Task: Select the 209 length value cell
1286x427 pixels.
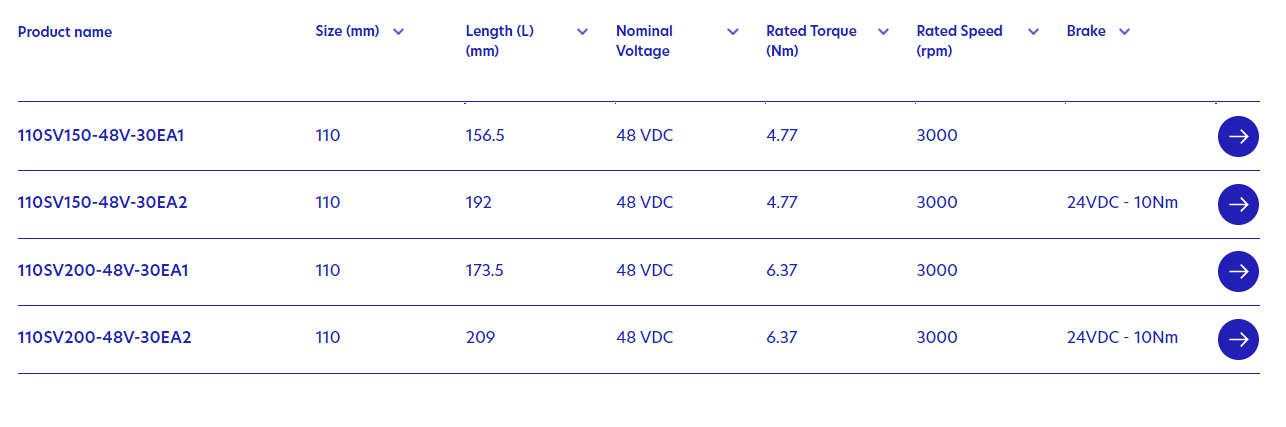Action: (480, 337)
